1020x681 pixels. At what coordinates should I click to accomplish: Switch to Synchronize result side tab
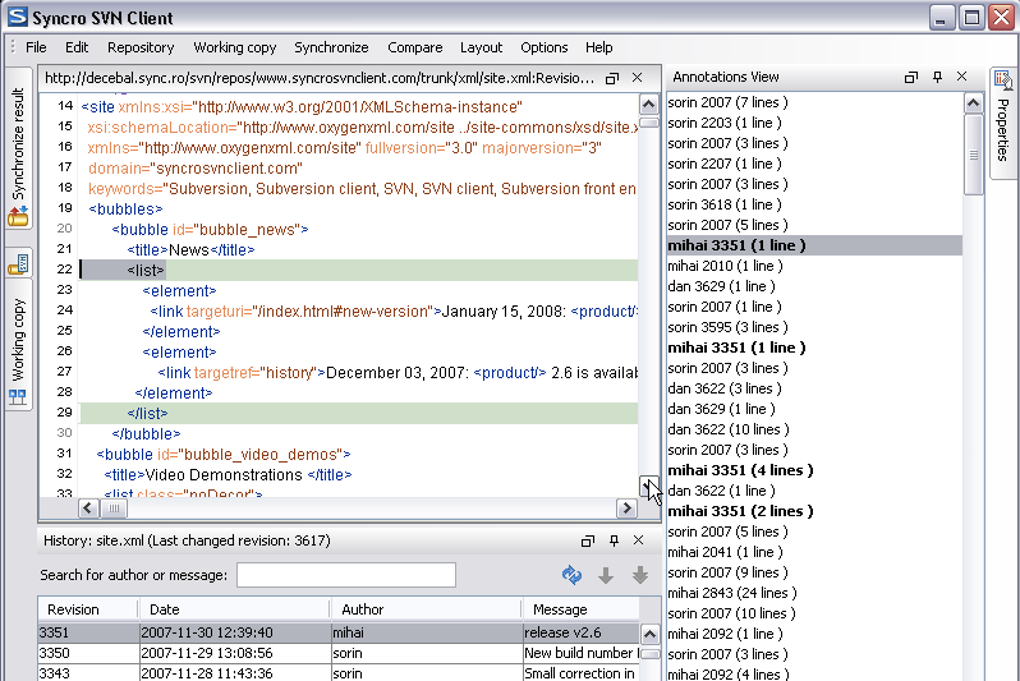tap(18, 155)
